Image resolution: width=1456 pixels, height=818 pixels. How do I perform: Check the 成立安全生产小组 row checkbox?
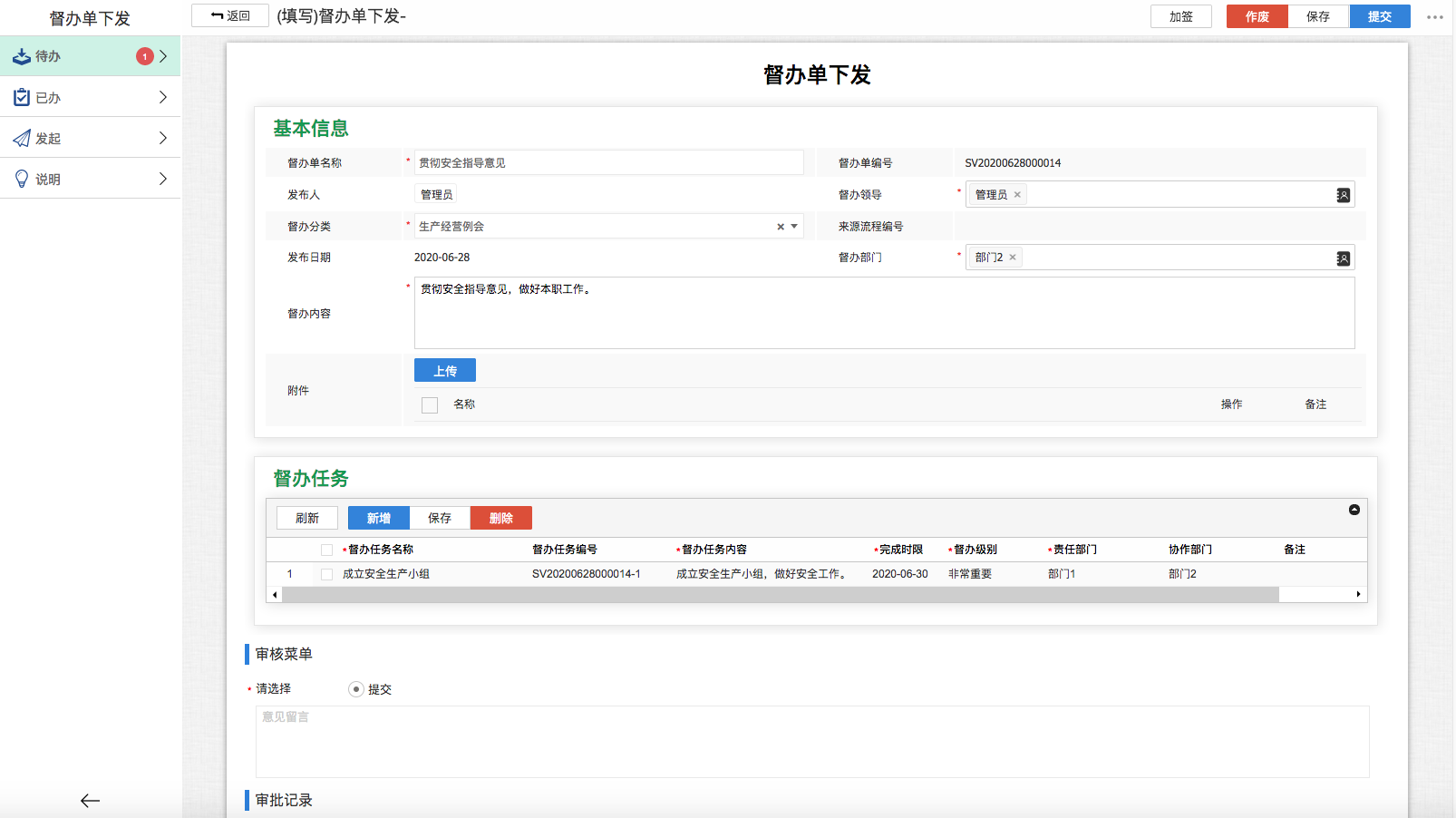tap(326, 574)
